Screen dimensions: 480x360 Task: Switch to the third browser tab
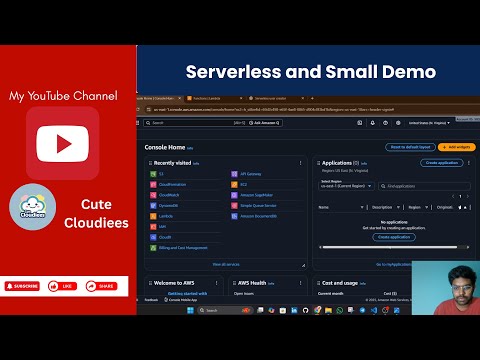[276, 98]
